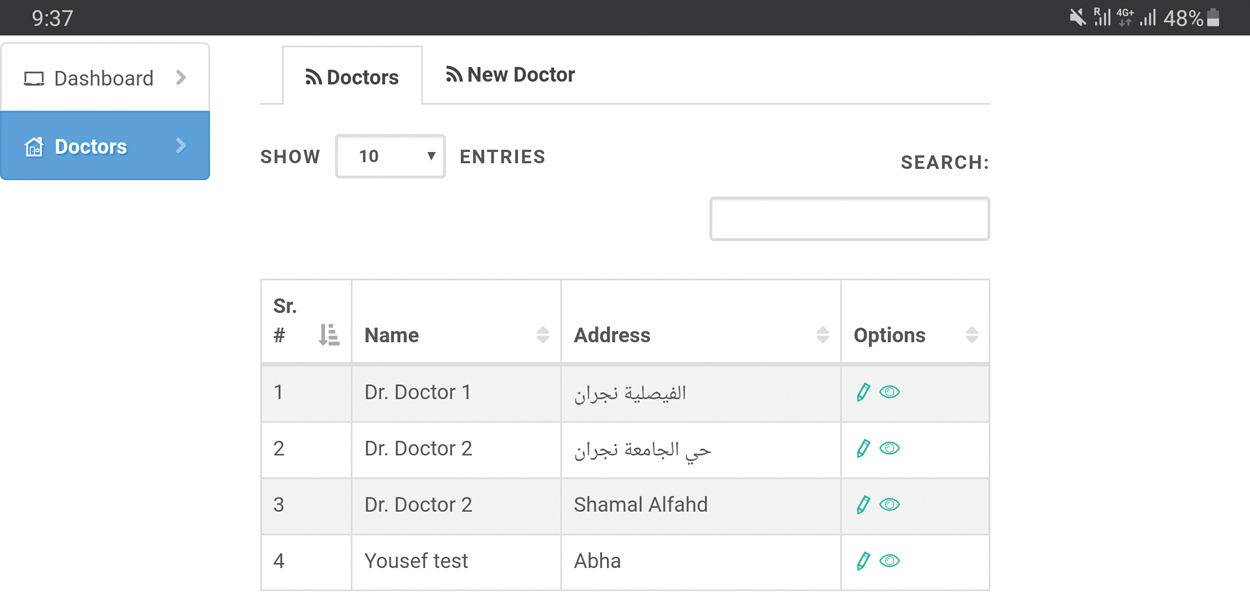This screenshot has height=608, width=1250.
Task: Expand the Dashboard sidebar chevron
Action: click(x=181, y=78)
